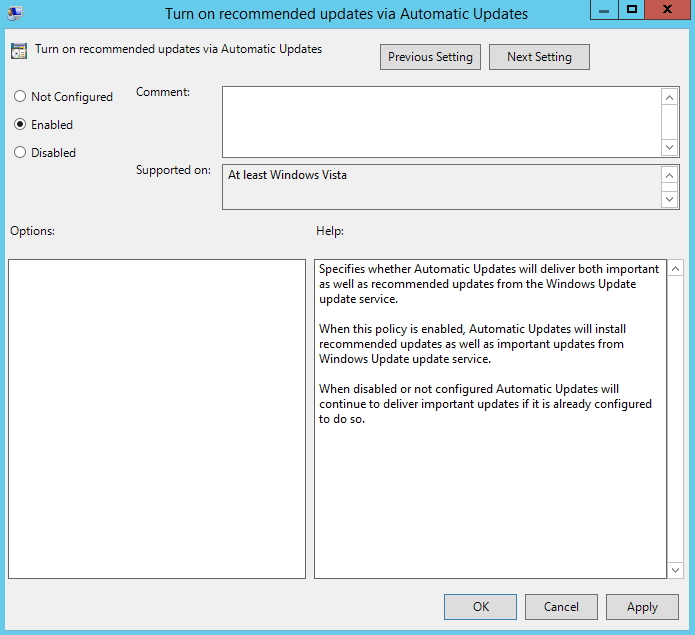Click the Comment: label
The height and width of the screenshot is (635, 695).
pyautogui.click(x=163, y=92)
